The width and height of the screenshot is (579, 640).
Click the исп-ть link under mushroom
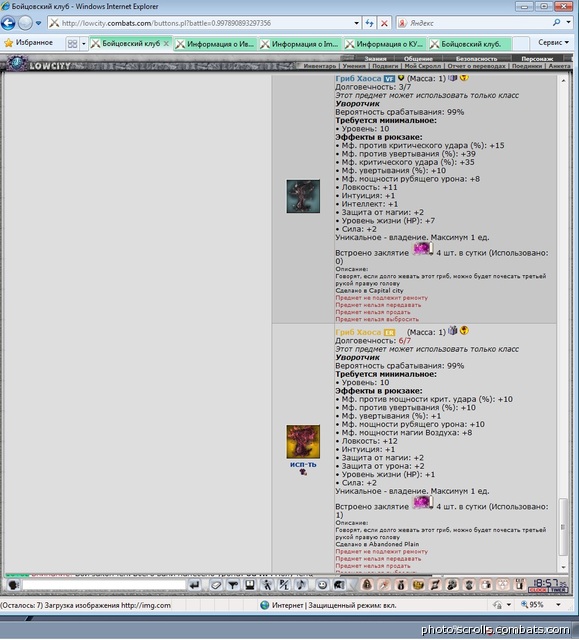tap(303, 464)
